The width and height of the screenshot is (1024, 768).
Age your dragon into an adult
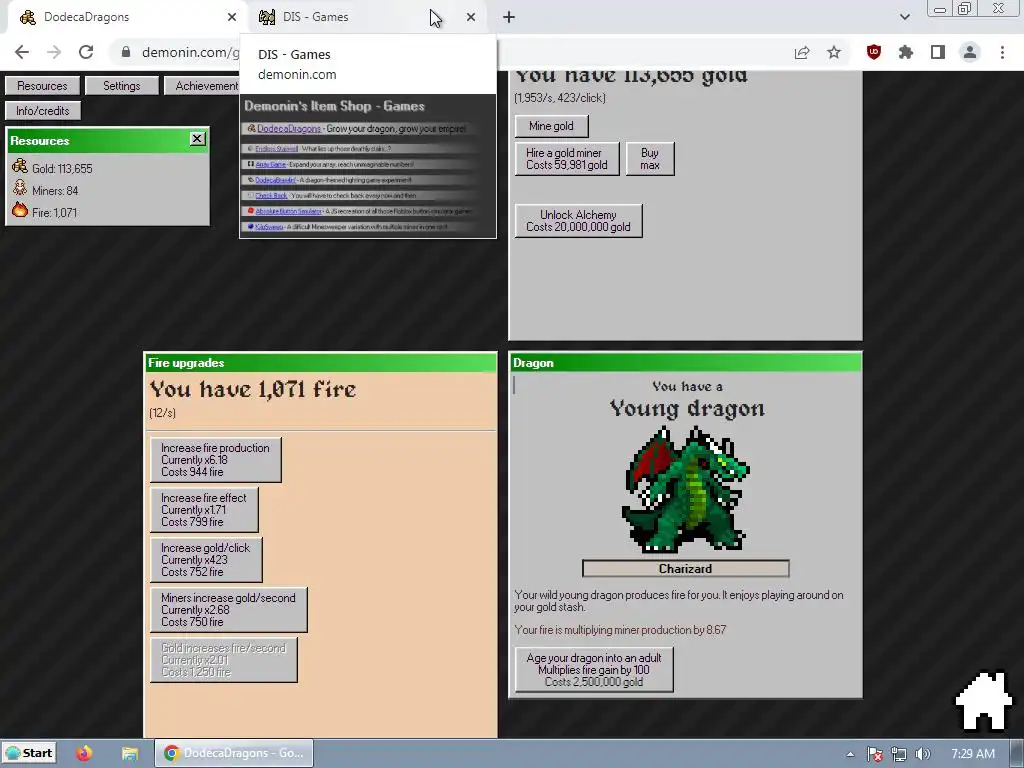click(x=594, y=669)
